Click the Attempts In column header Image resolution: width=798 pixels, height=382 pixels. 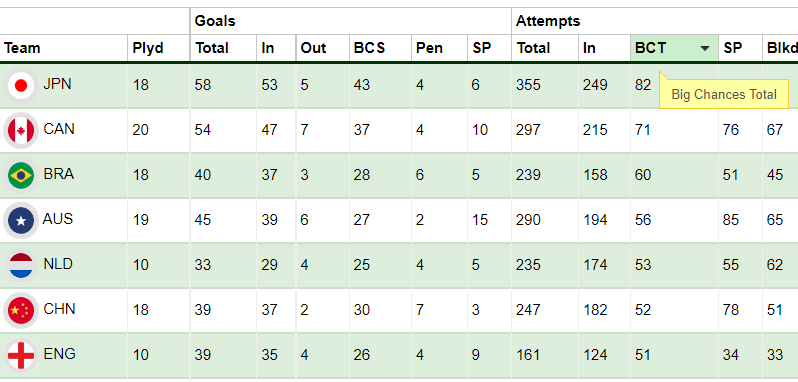[589, 48]
